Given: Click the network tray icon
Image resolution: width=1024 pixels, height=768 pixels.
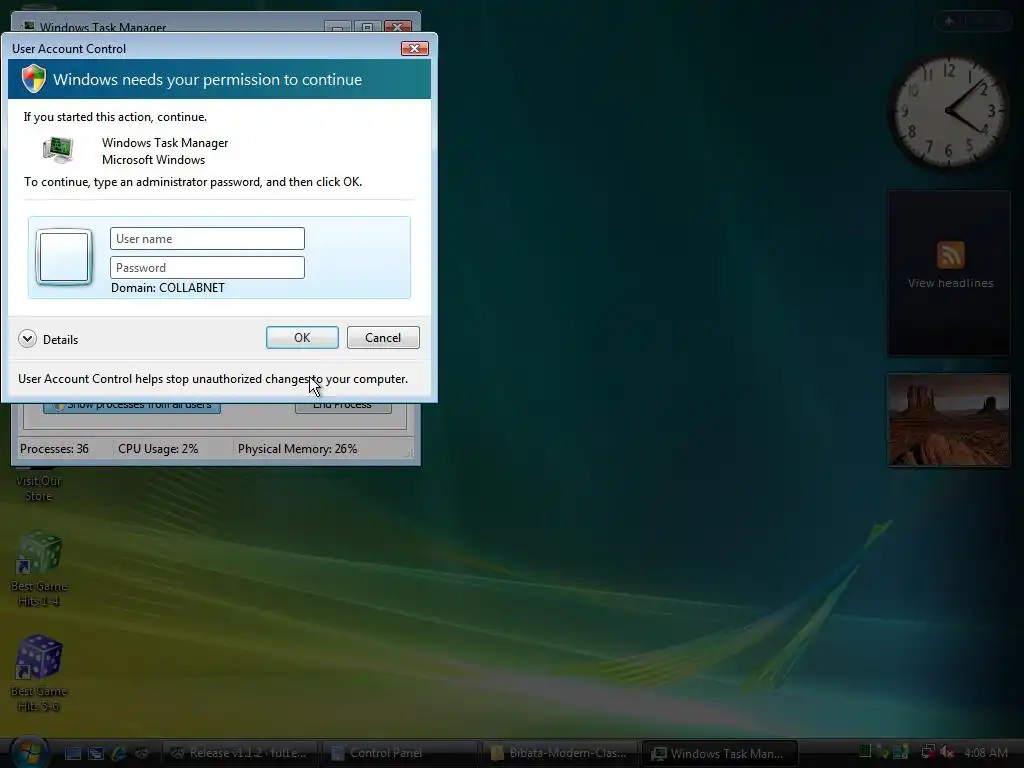Looking at the screenshot, I should [x=928, y=752].
